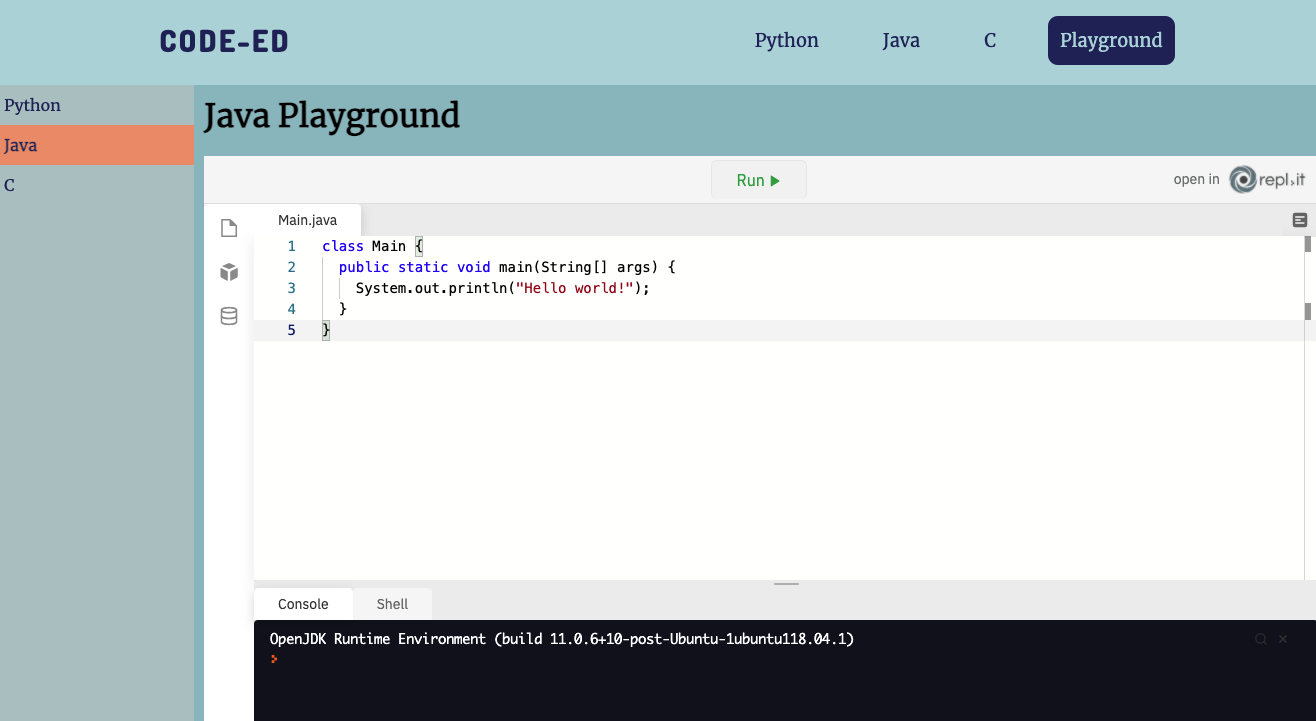The width and height of the screenshot is (1316, 721).
Task: Select the Console tab
Action: click(303, 604)
